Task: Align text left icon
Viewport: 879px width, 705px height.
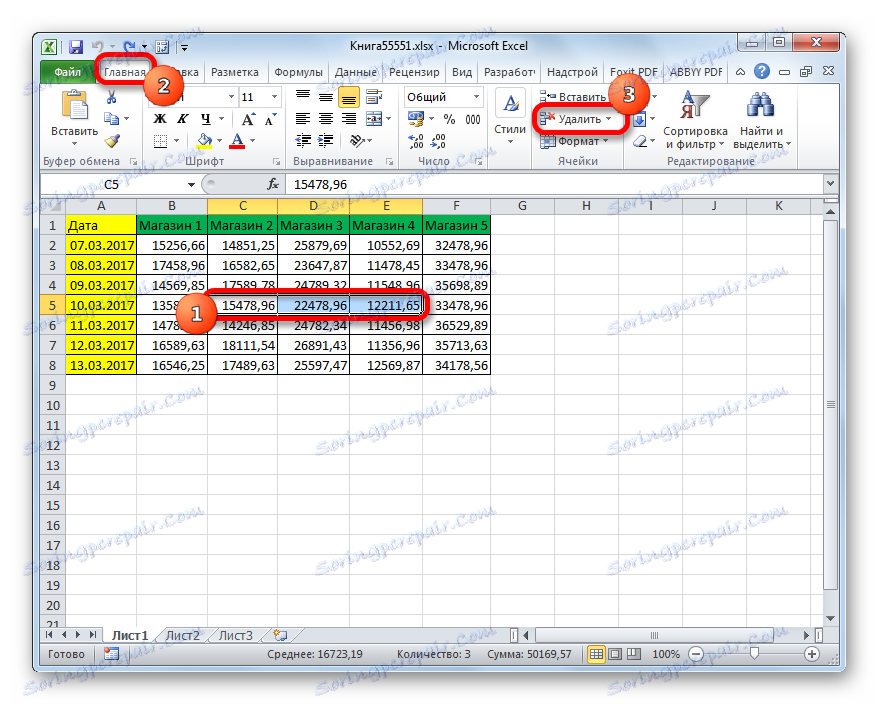Action: pos(303,119)
